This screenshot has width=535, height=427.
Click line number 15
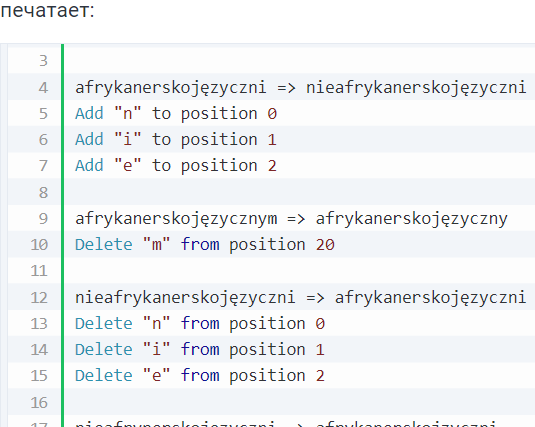pyautogui.click(x=39, y=376)
